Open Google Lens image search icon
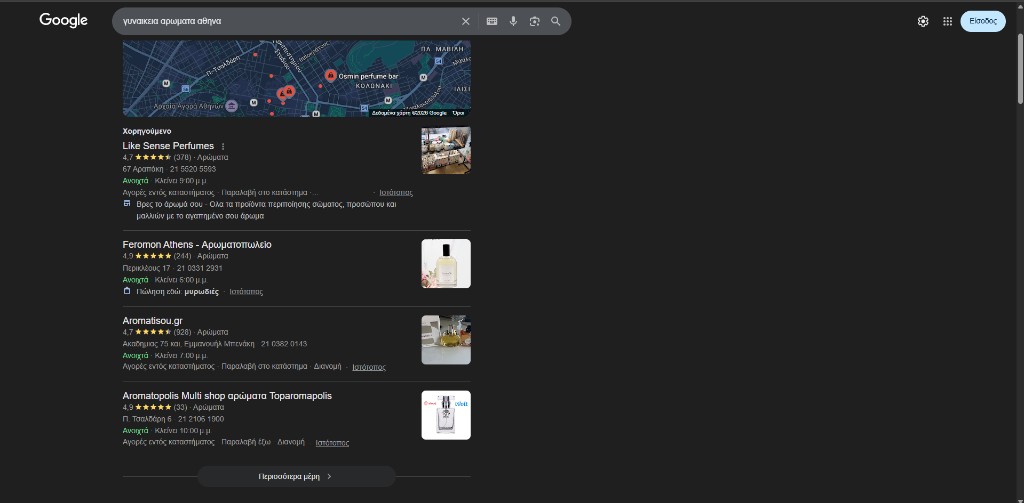This screenshot has width=1024, height=503. coord(535,22)
